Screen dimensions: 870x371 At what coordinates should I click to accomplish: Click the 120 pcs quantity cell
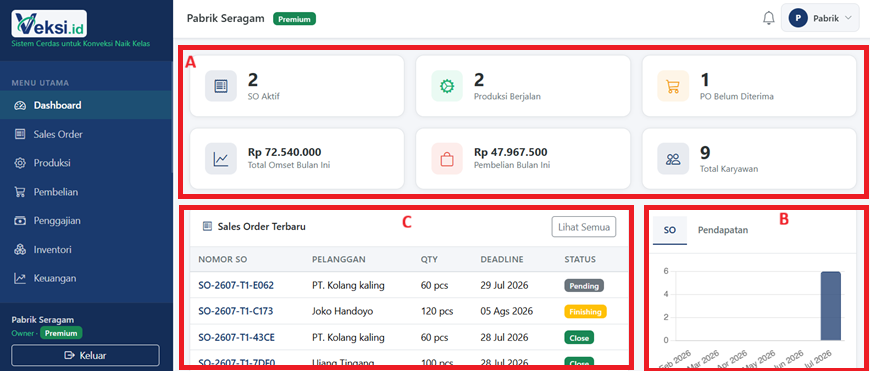437,312
